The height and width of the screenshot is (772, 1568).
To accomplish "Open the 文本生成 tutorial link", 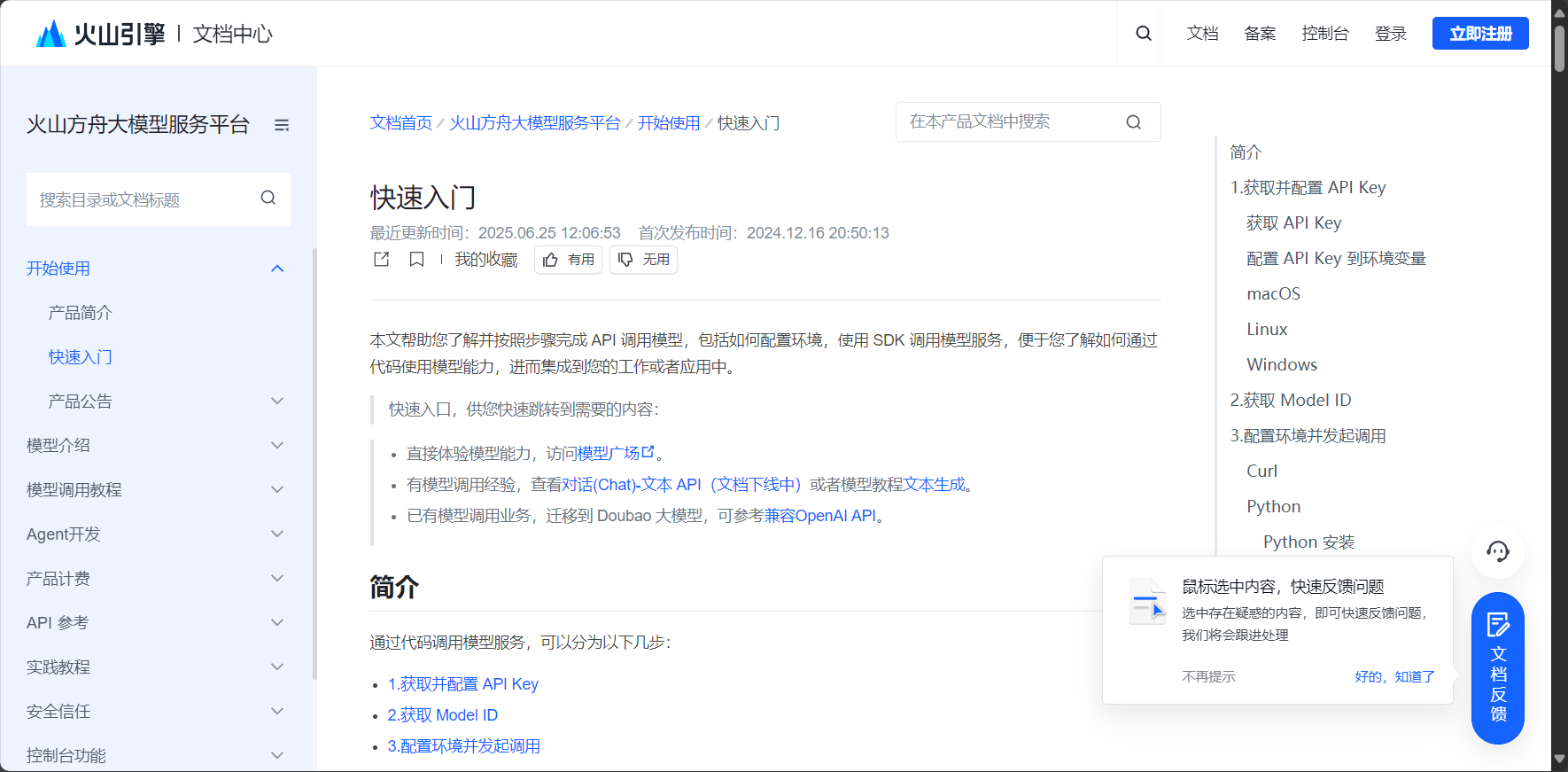I will (x=935, y=485).
